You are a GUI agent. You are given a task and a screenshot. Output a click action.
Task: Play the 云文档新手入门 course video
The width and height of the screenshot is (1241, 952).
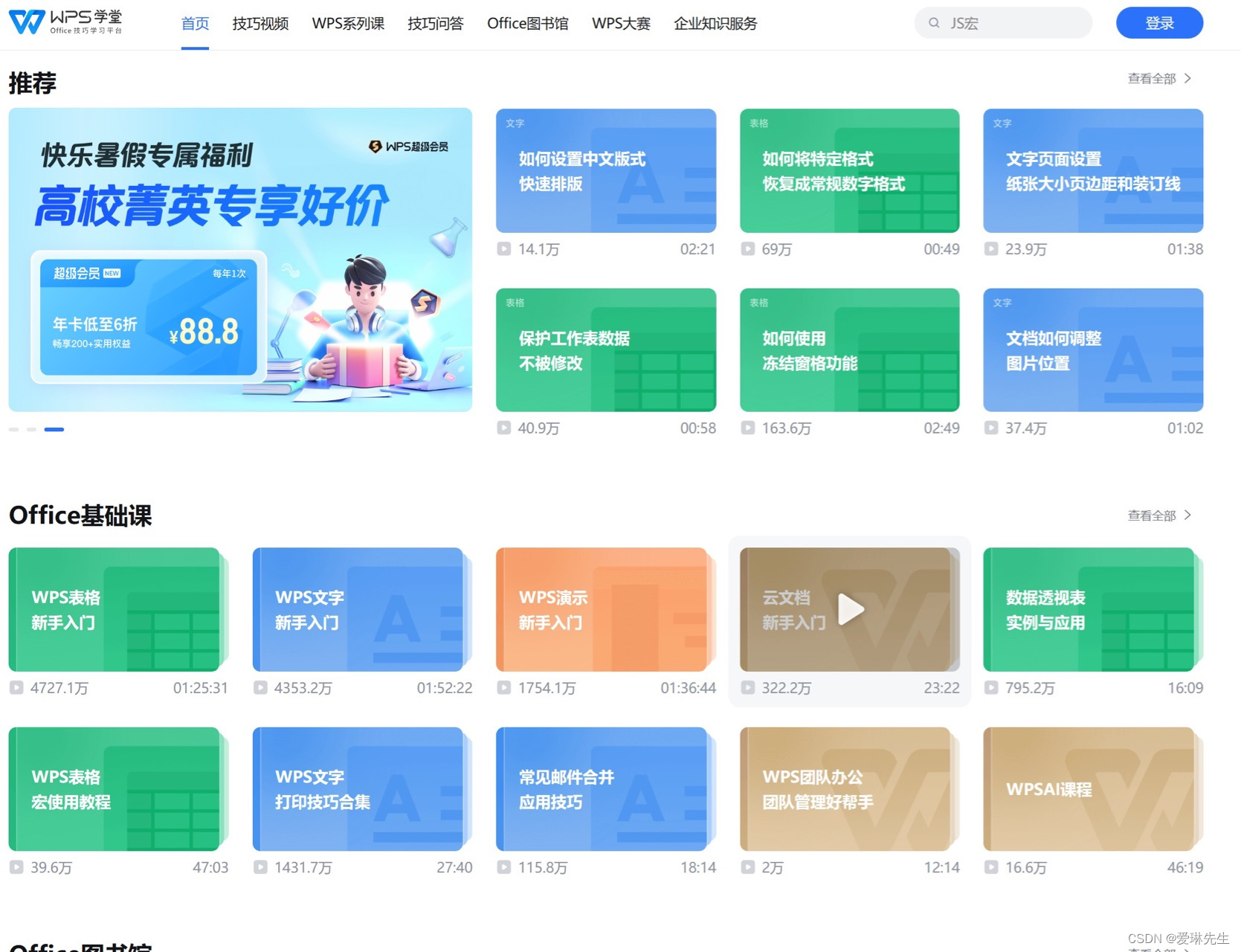851,609
